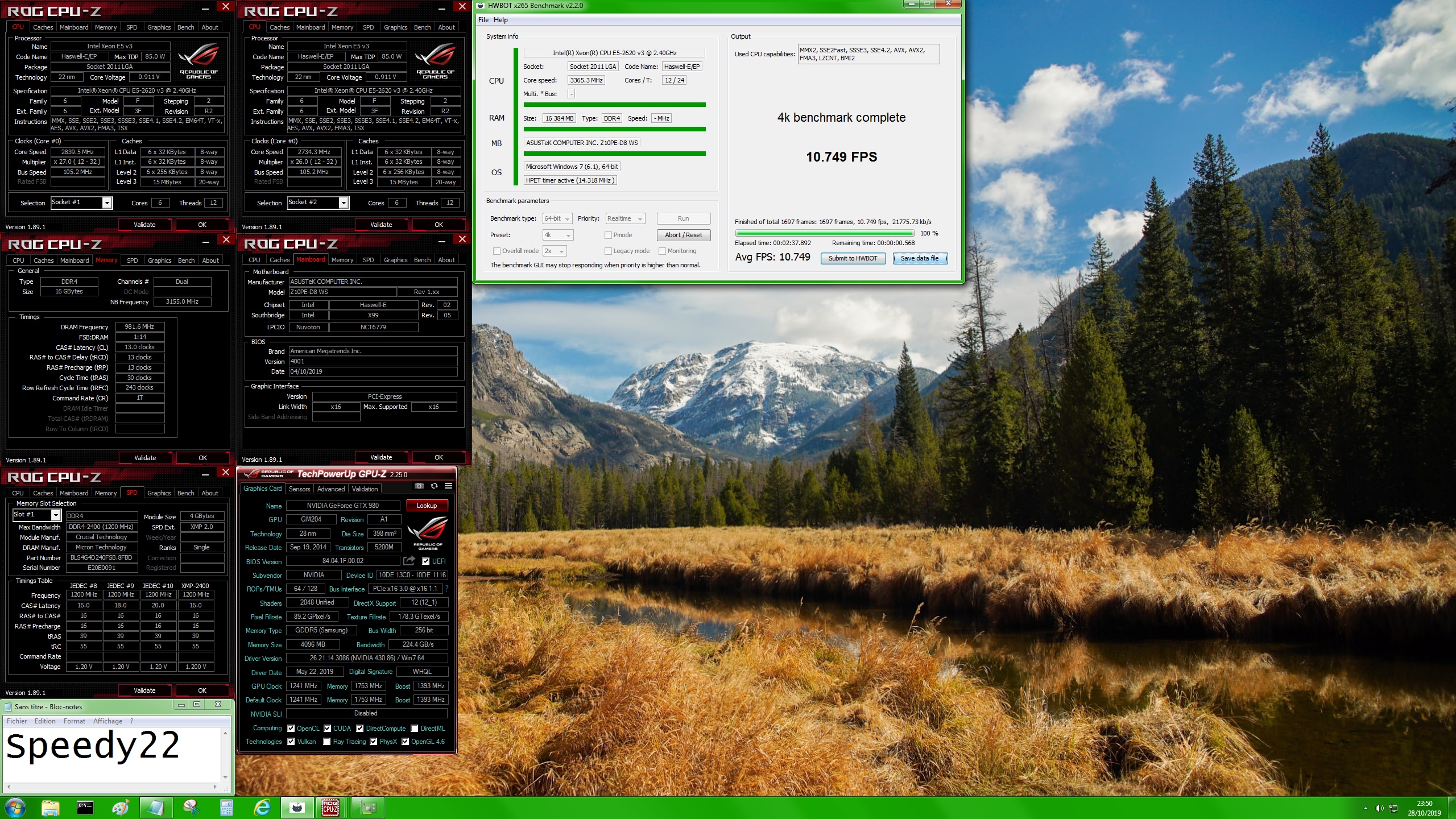Click Validate in the CPU-Z Memory window

145,458
